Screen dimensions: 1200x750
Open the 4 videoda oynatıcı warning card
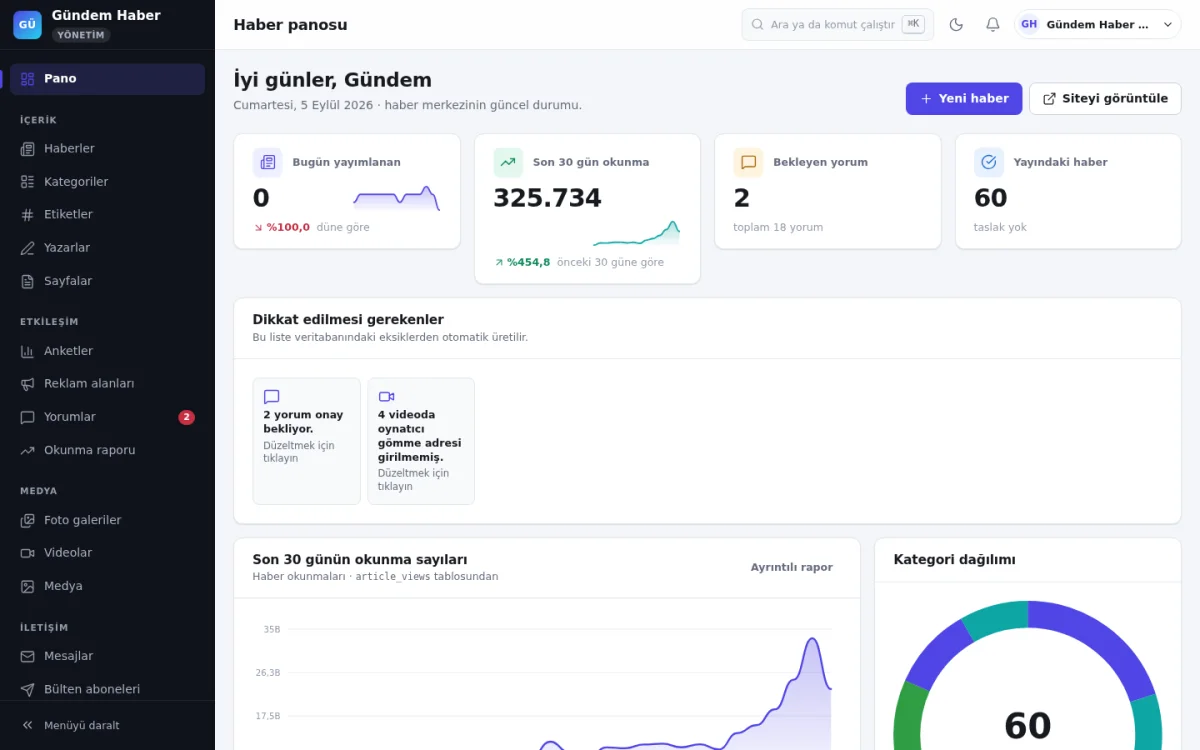click(421, 441)
